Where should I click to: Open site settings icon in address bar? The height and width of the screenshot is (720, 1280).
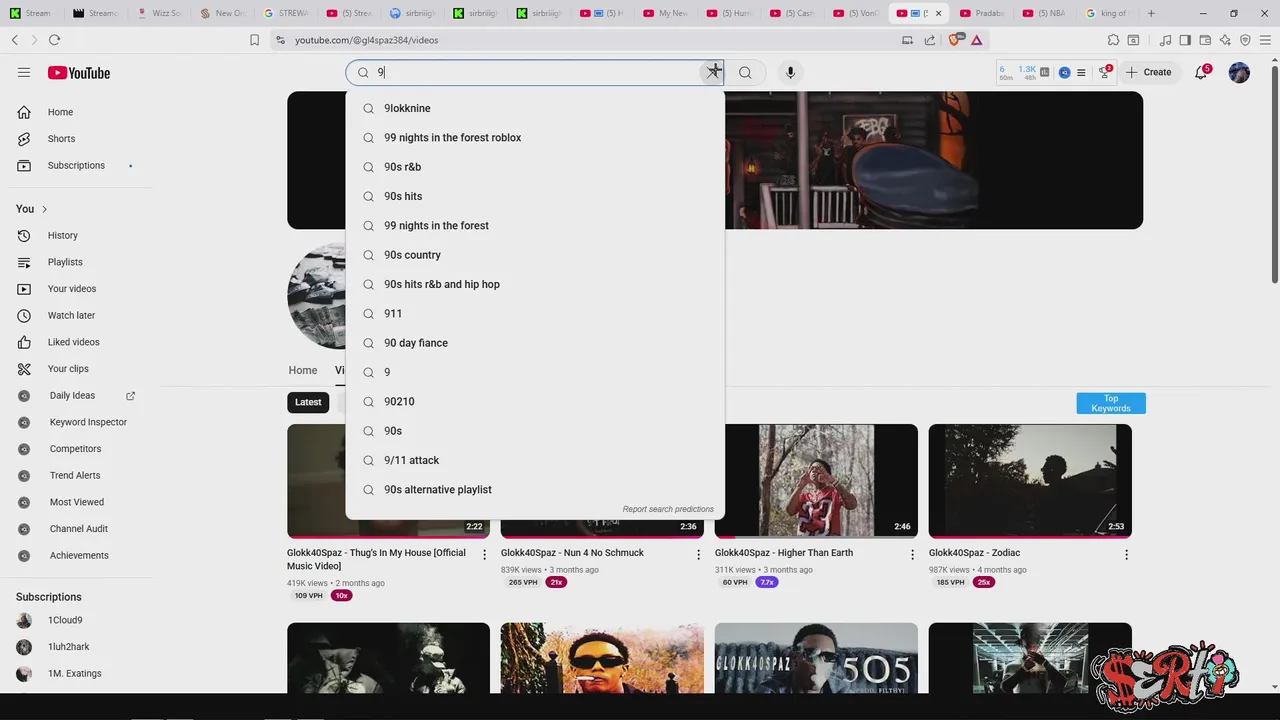[280, 40]
